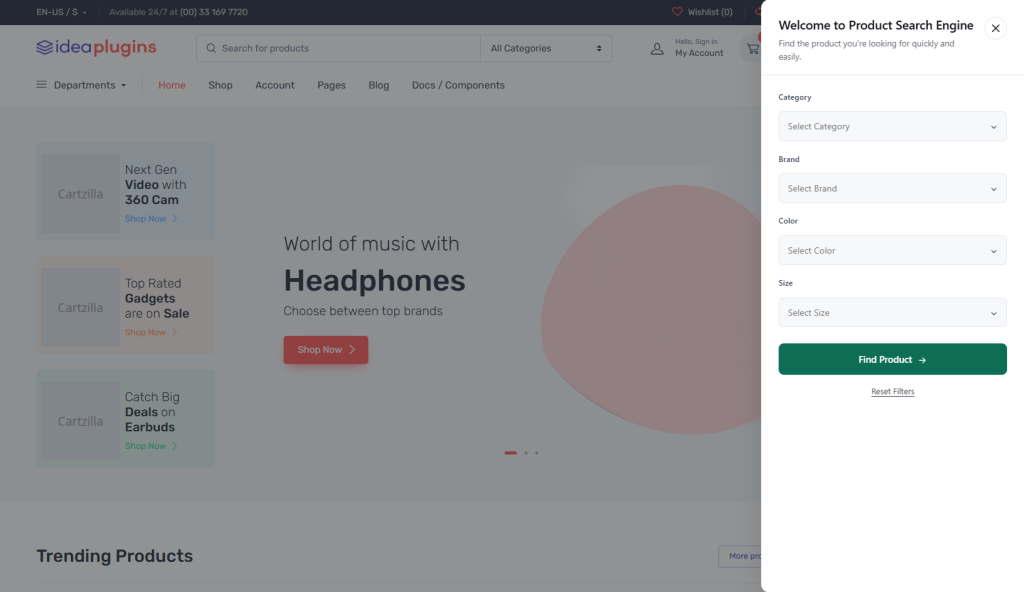Open the Shop menu item
The image size is (1024, 592).
pyautogui.click(x=220, y=85)
